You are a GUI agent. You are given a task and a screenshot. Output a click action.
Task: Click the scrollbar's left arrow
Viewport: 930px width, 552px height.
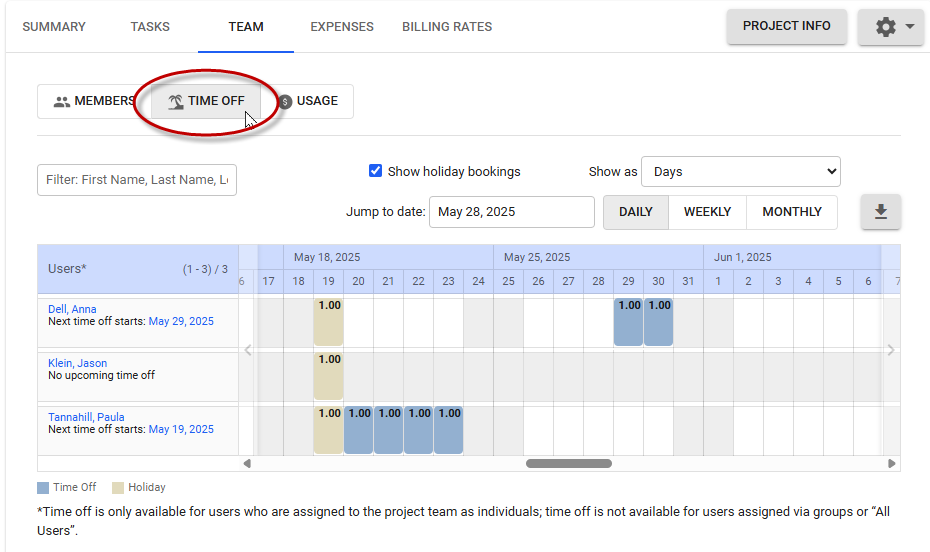[247, 463]
